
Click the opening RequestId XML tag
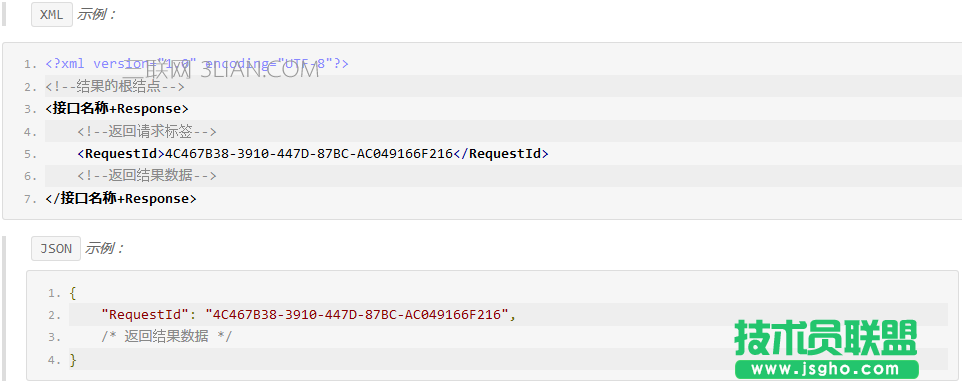(x=121, y=153)
